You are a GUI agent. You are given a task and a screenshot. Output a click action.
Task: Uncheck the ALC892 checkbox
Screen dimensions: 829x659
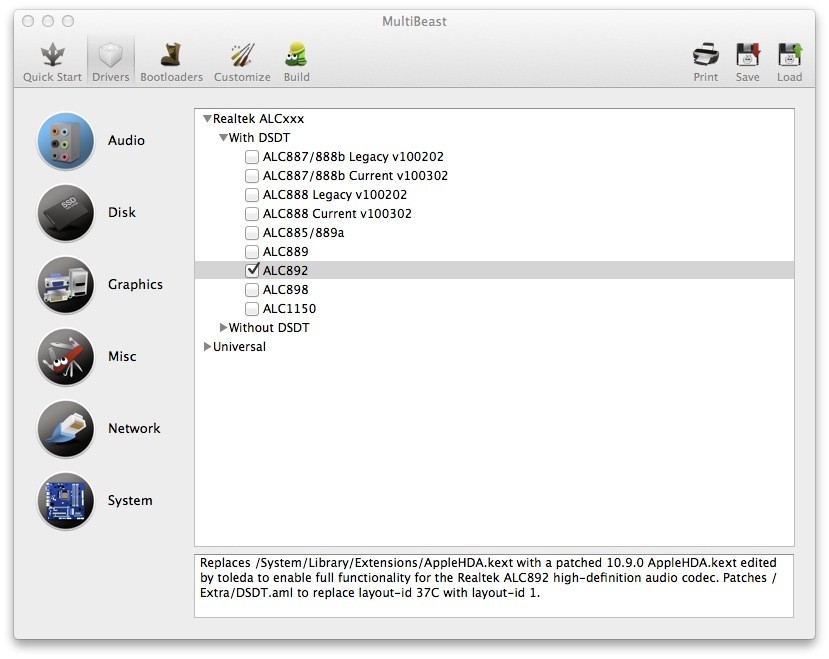tap(252, 271)
